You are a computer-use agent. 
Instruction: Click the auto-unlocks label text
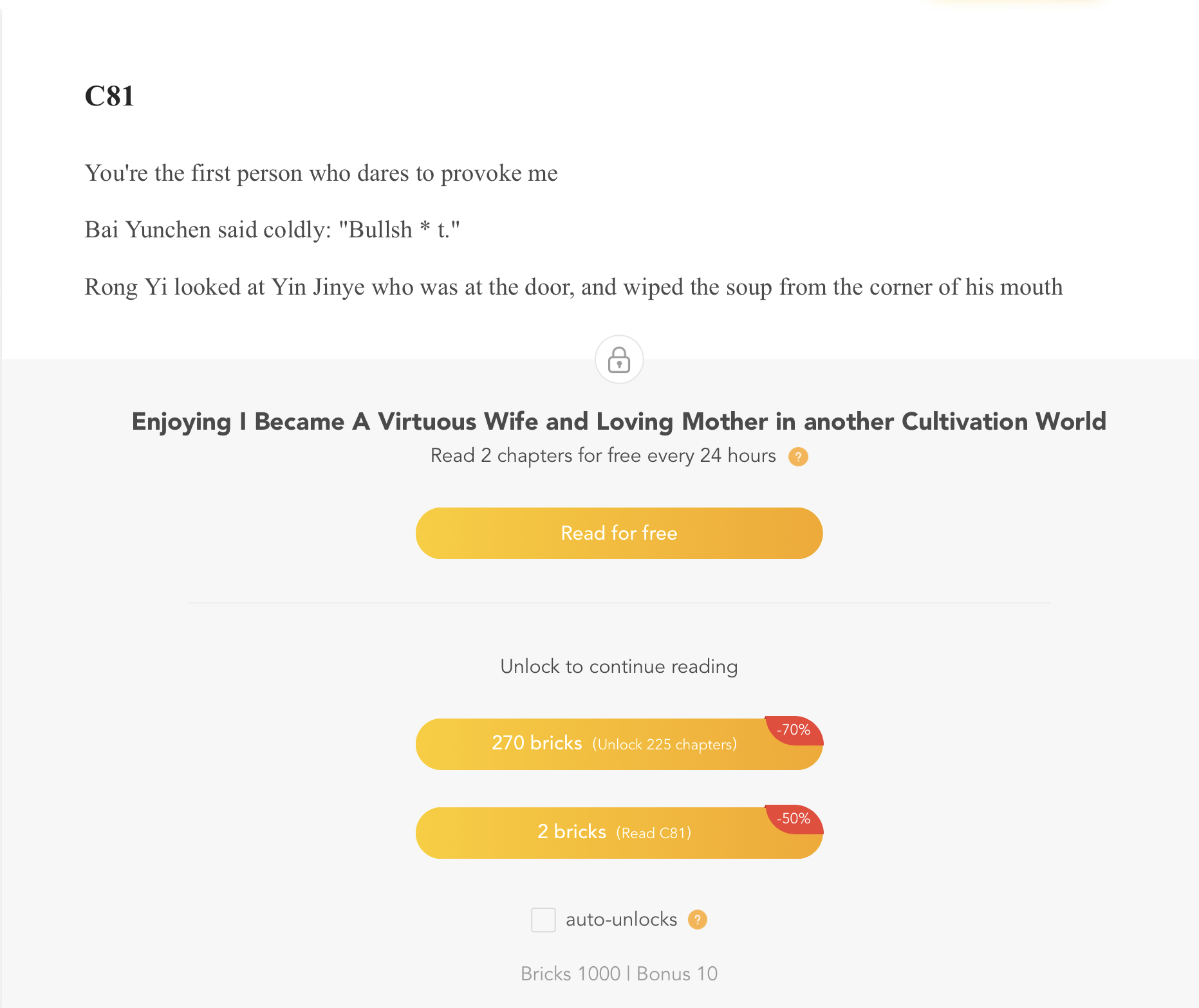pyautogui.click(x=621, y=920)
